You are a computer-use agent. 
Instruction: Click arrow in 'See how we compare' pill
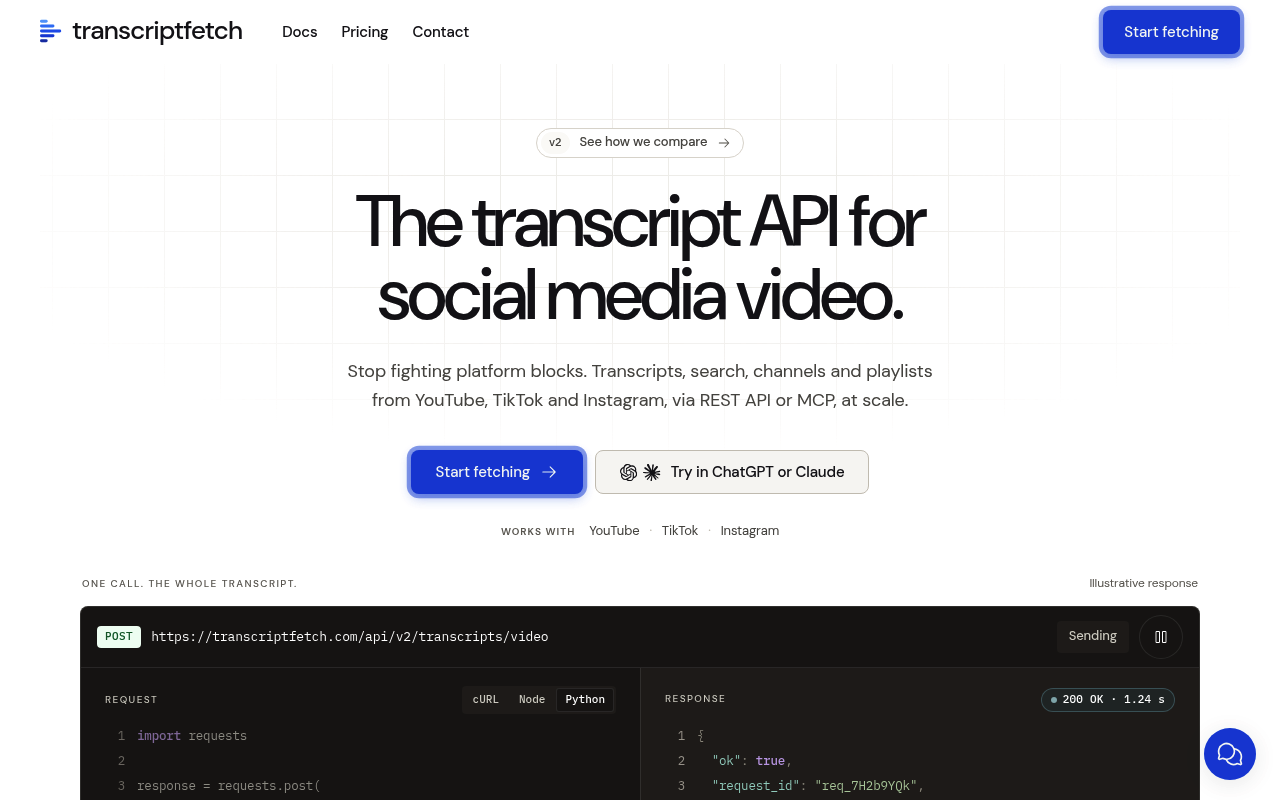click(x=724, y=143)
